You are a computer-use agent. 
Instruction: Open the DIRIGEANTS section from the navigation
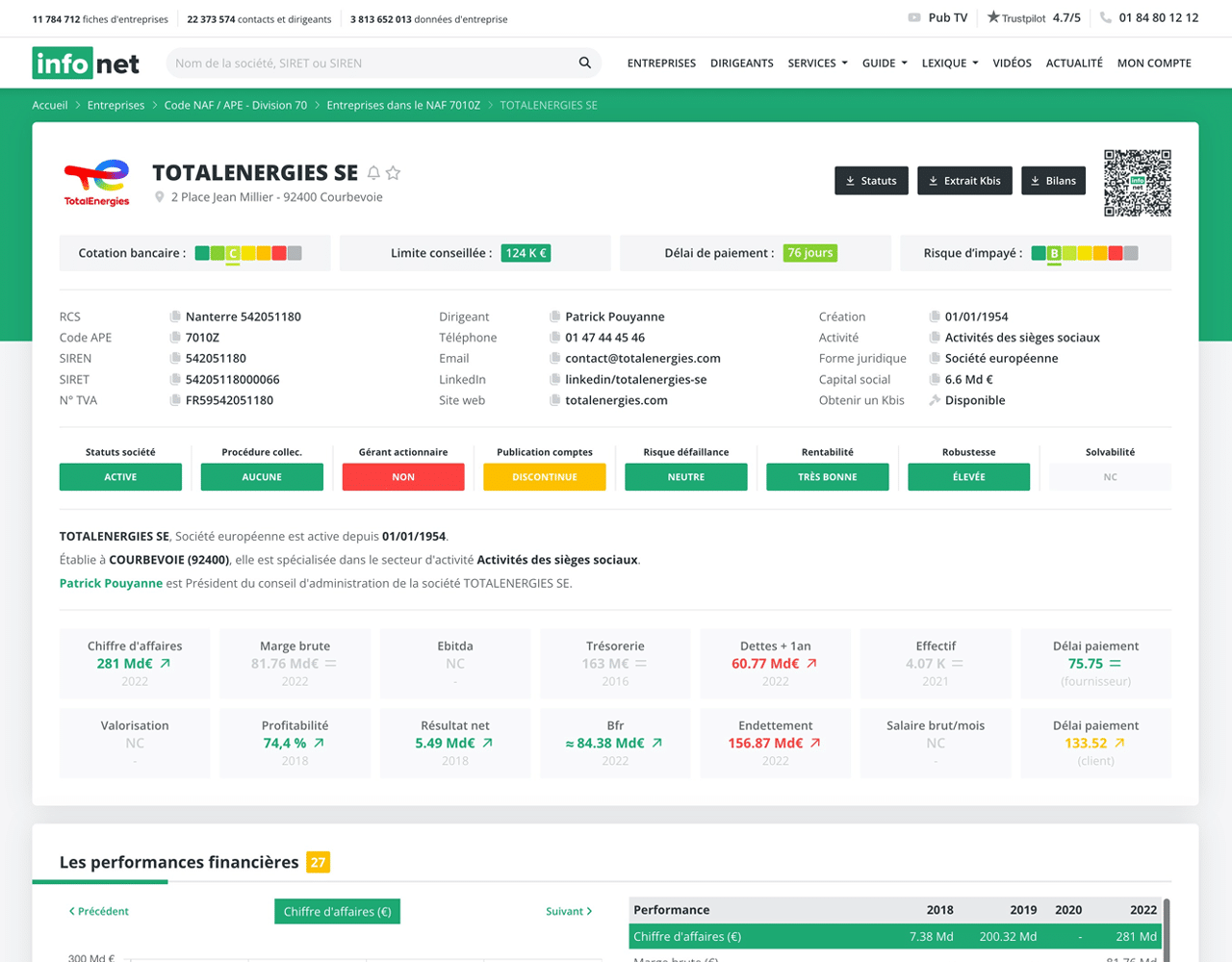pyautogui.click(x=741, y=63)
